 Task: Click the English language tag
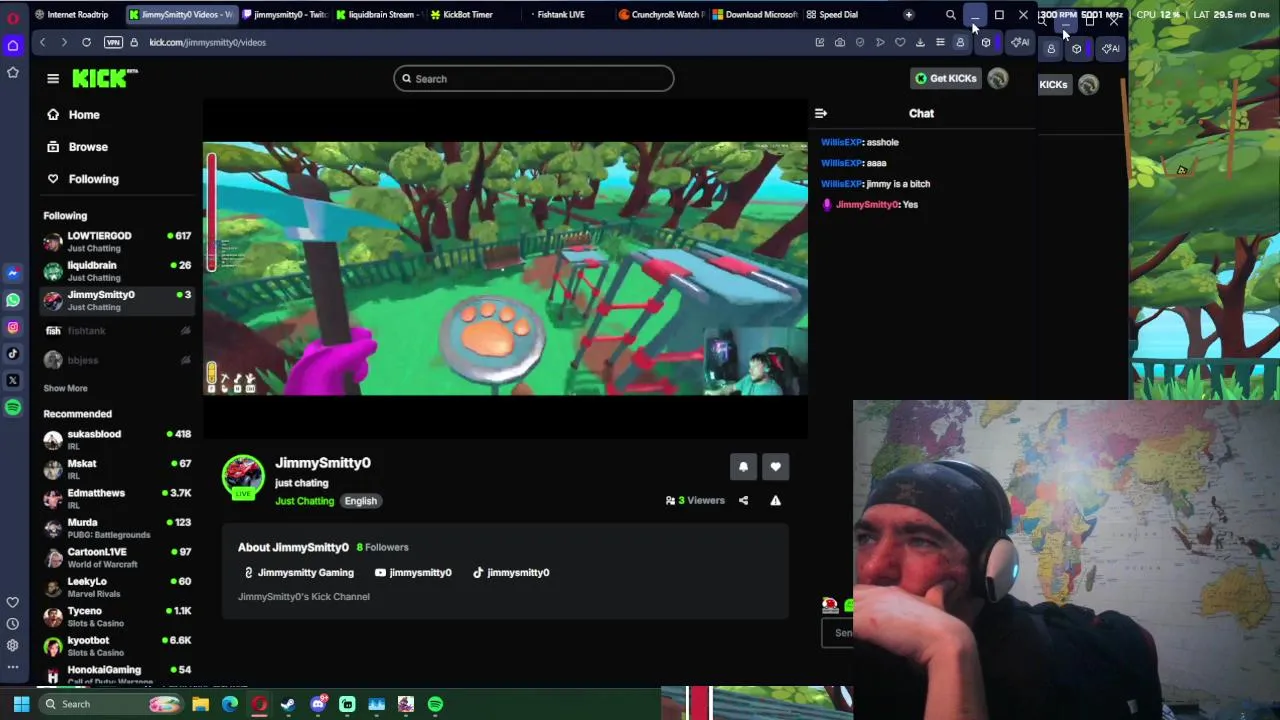pos(361,501)
